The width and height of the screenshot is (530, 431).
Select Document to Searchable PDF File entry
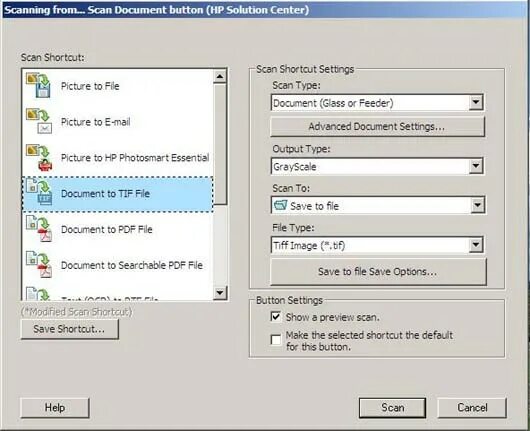[x=118, y=265]
